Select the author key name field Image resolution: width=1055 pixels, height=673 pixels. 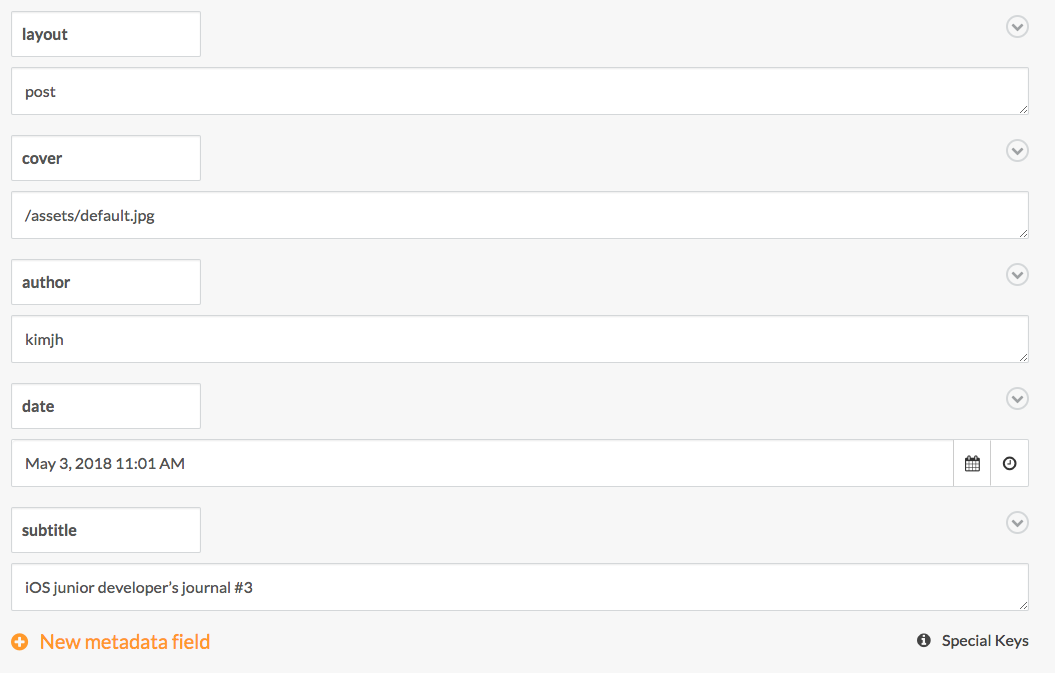(106, 282)
